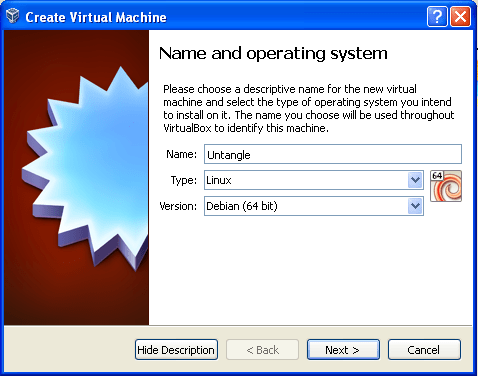Open the Linux type combo box
Image resolution: width=478 pixels, height=376 pixels.
[314, 180]
